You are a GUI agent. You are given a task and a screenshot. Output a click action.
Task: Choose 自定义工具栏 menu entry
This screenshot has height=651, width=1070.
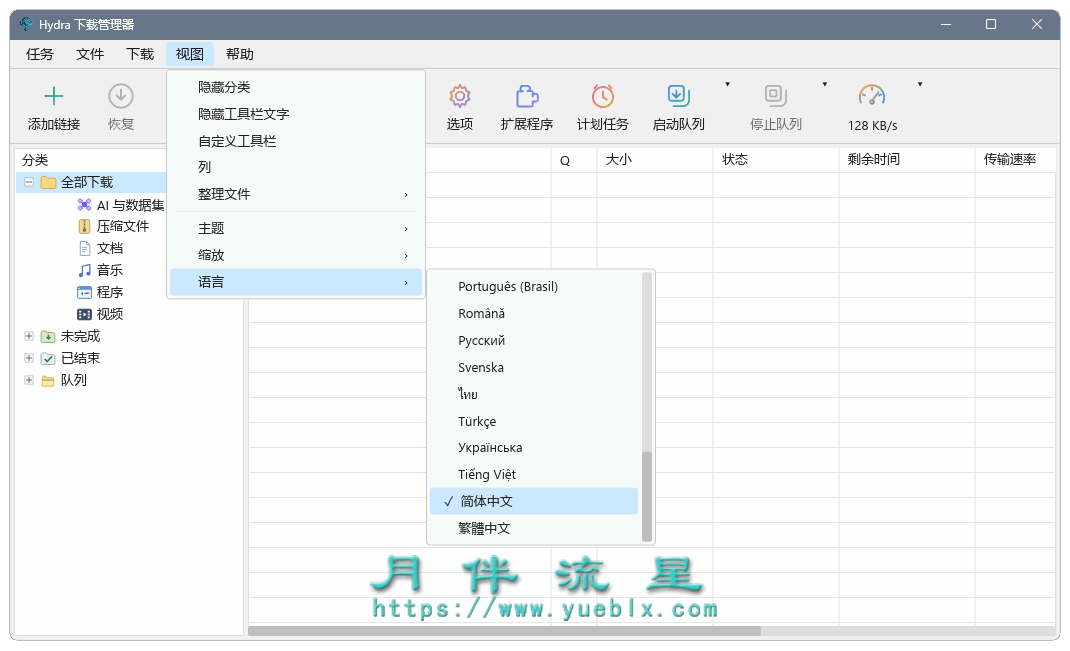(x=296, y=141)
